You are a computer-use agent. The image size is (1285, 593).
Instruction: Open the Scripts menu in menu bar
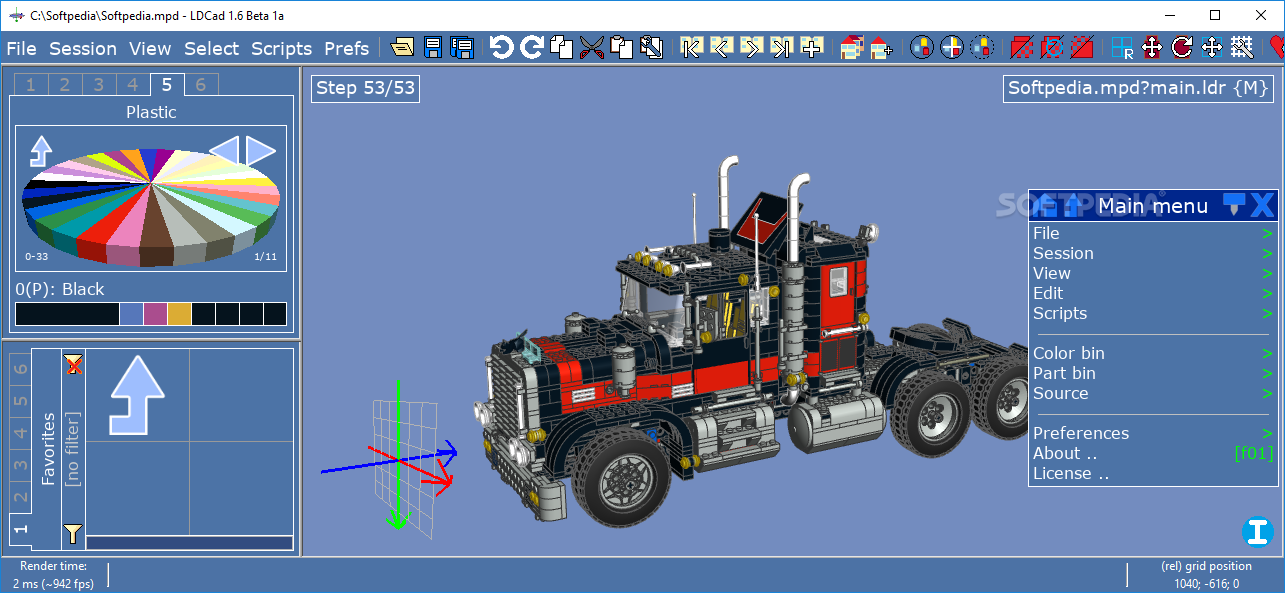tap(282, 48)
